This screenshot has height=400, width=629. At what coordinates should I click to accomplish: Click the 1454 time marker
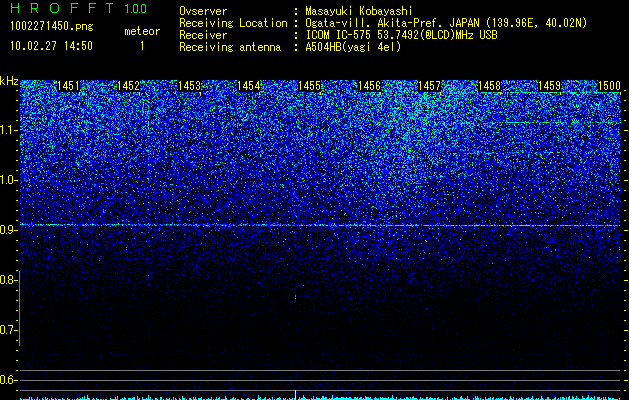coord(249,86)
